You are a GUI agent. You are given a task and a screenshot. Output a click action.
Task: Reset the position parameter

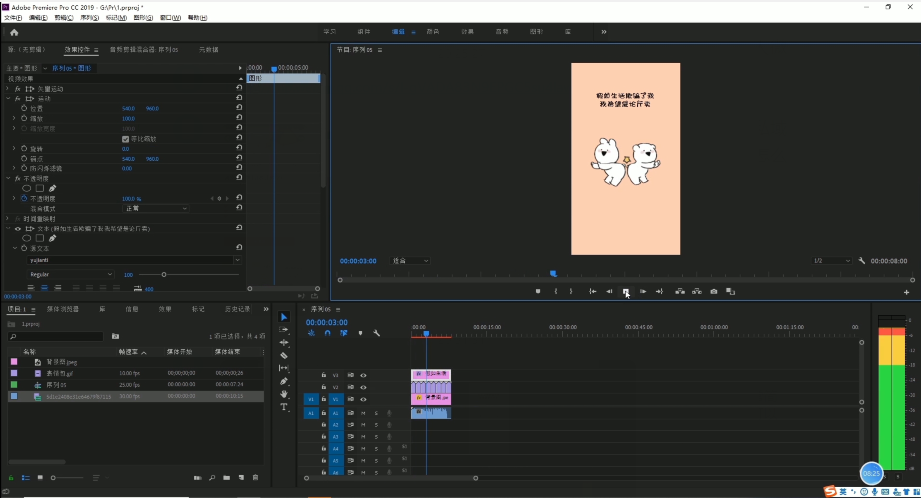tap(239, 108)
